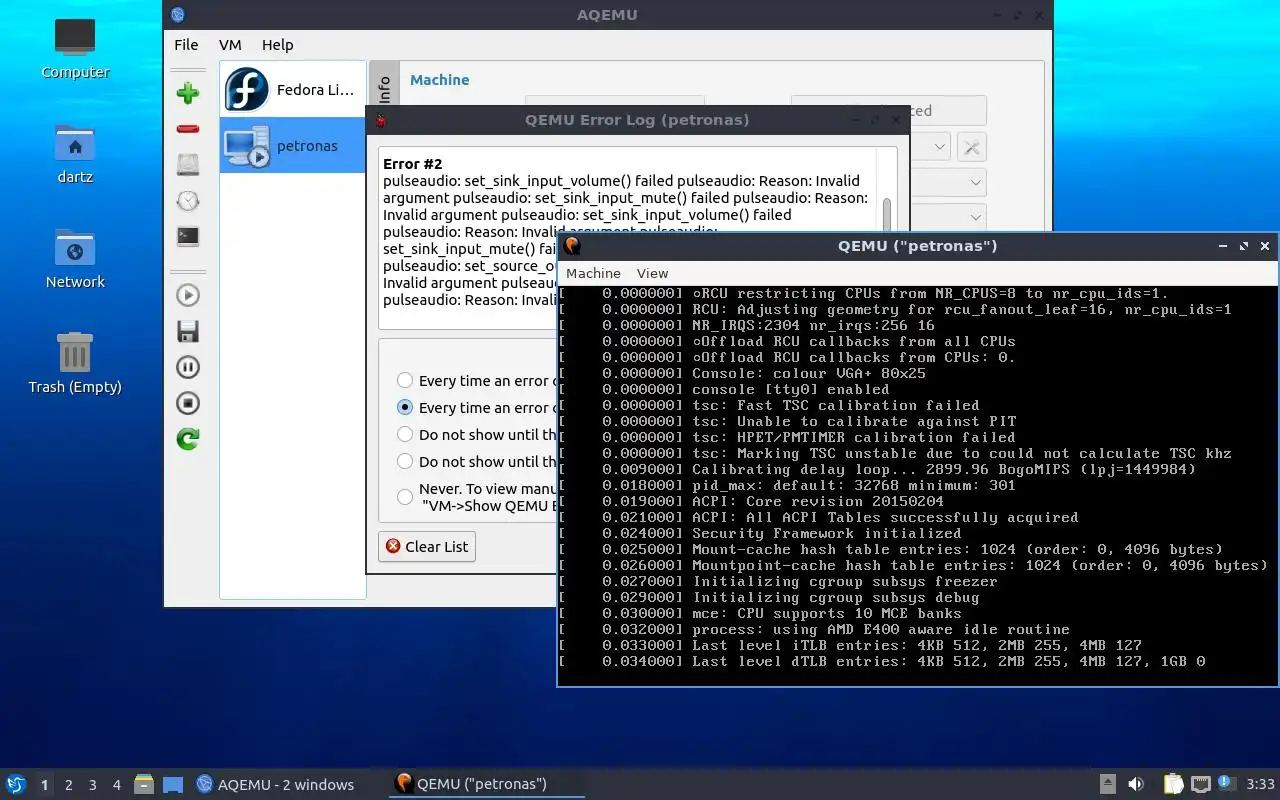
Task: Open the VM menu in AQEMU
Action: pos(230,45)
